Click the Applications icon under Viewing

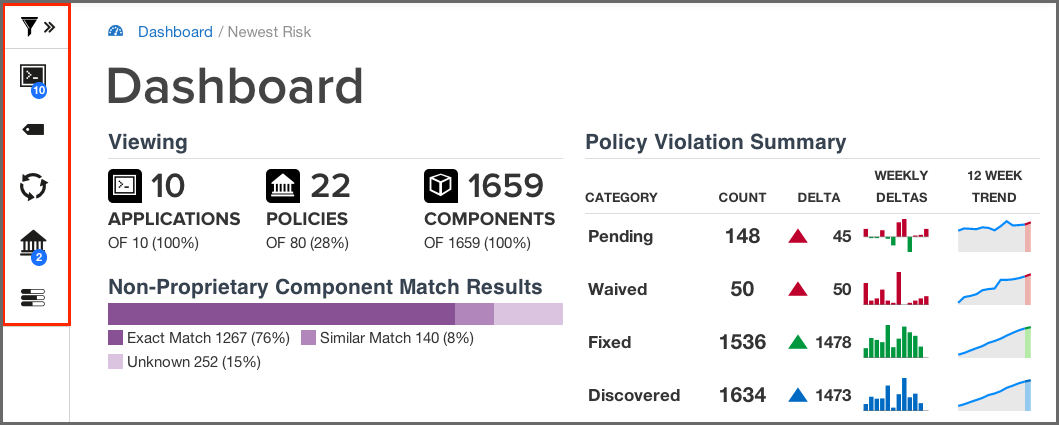click(125, 186)
